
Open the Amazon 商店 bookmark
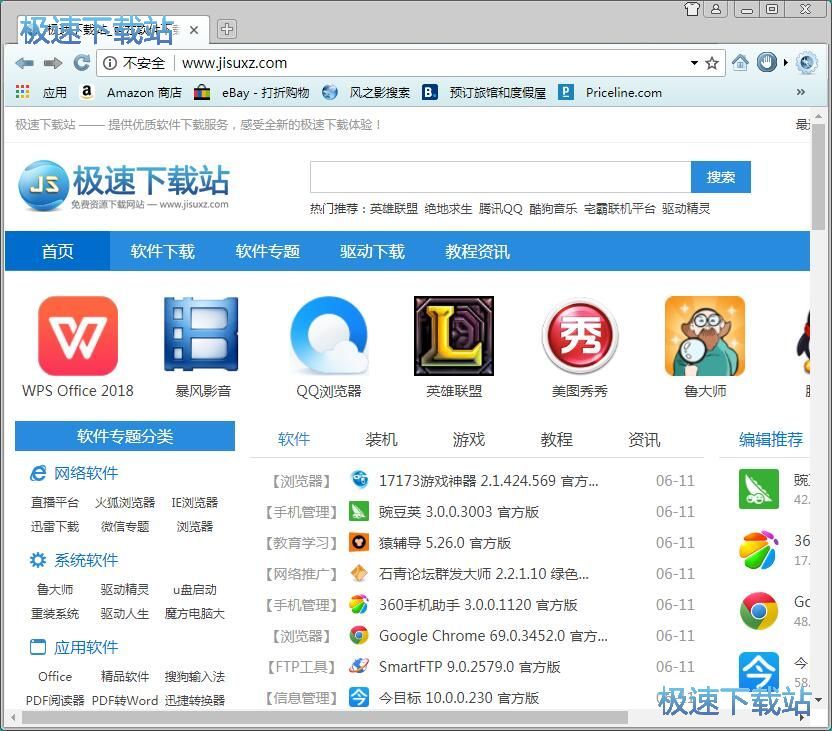[130, 92]
